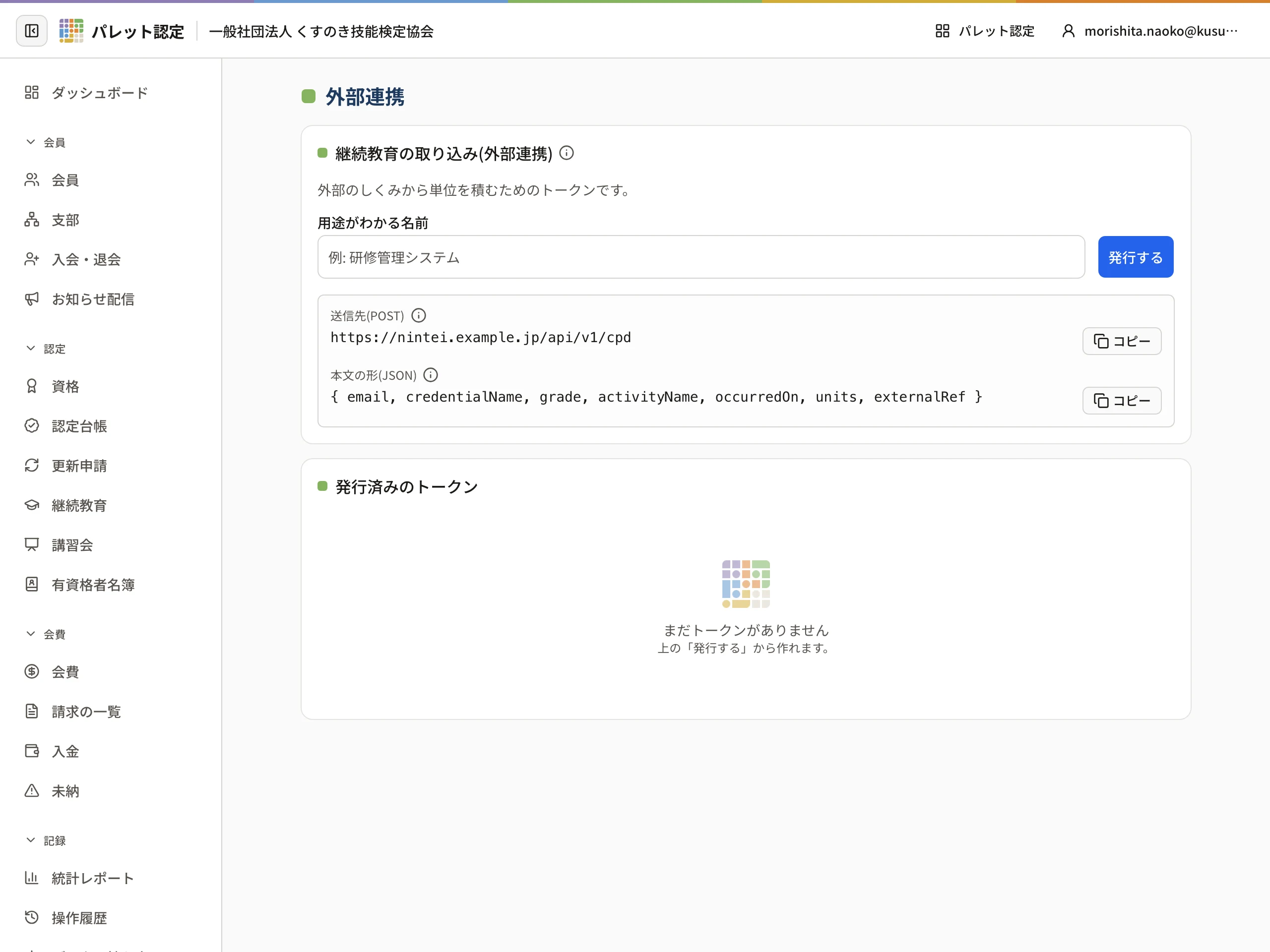Show info icon next to 本文の形(JSON)

pos(431,375)
